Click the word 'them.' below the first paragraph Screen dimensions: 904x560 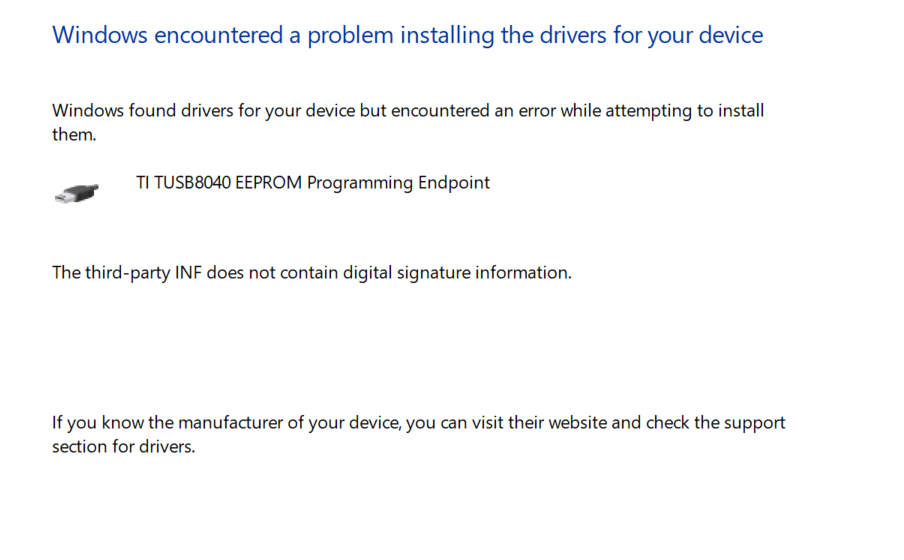coord(74,134)
